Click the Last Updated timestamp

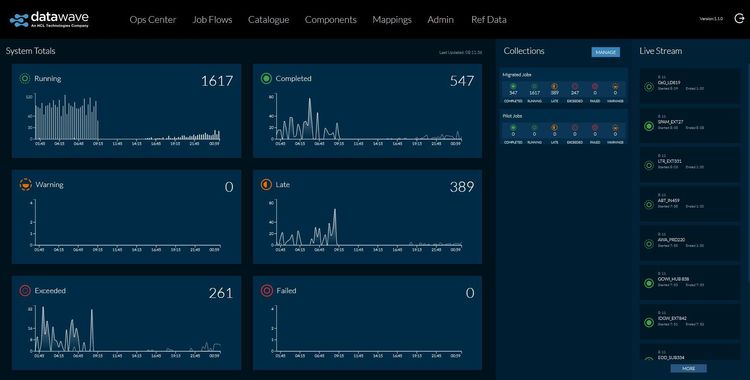(460, 52)
